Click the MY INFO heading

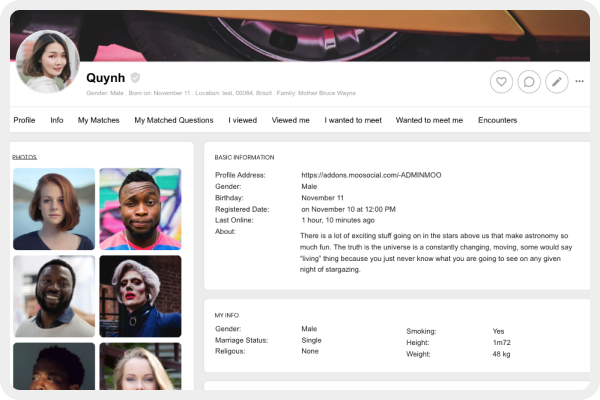[227, 315]
